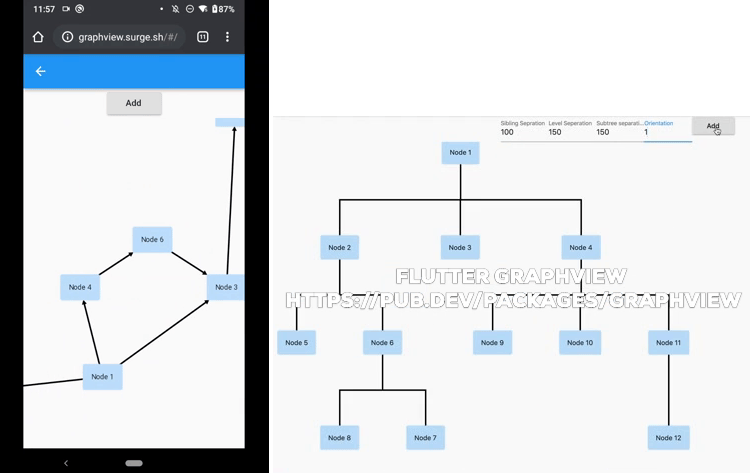Tap the muted notifications bell icon
Image resolution: width=750 pixels, height=473 pixels.
pos(176,9)
